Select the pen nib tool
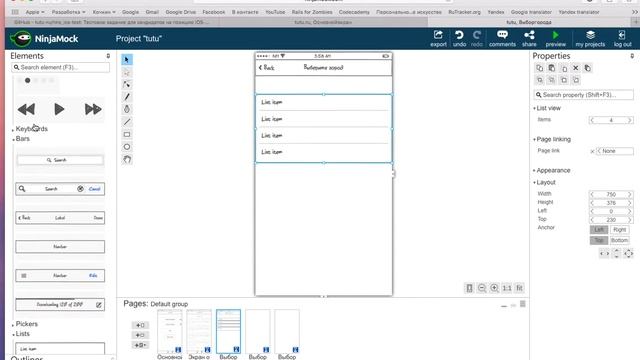This screenshot has width=640, height=360. pos(127,109)
